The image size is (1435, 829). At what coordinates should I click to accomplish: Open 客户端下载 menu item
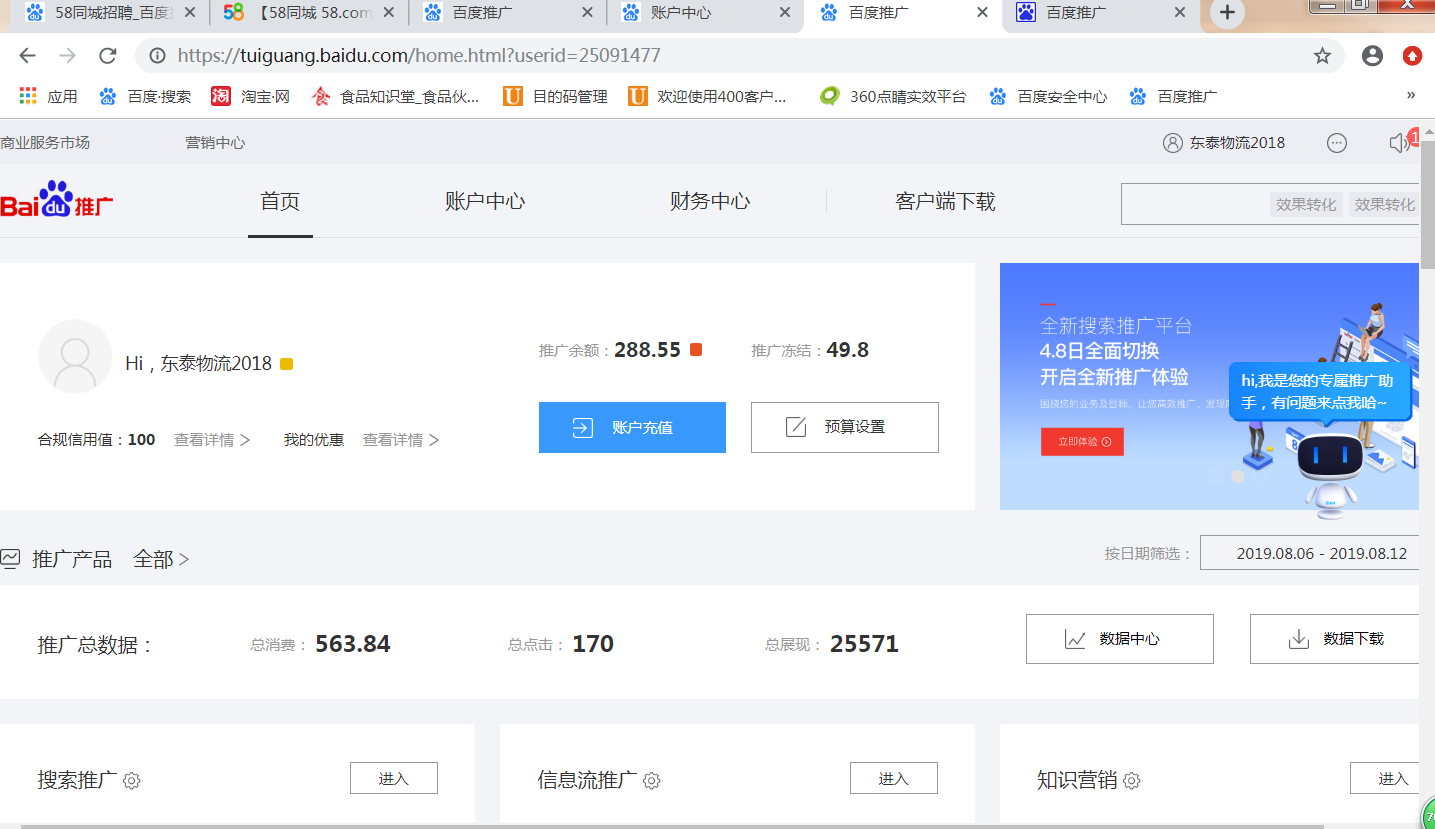coord(945,201)
